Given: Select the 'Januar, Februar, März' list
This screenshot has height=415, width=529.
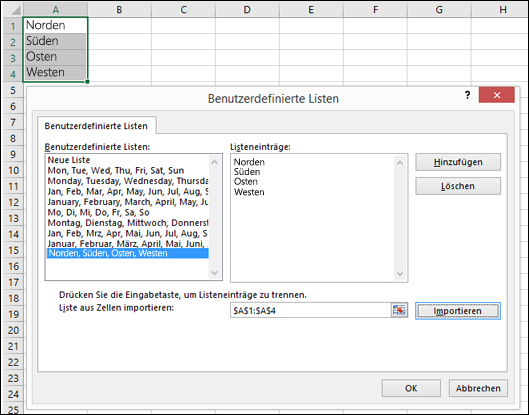Looking at the screenshot, I should (128, 244).
